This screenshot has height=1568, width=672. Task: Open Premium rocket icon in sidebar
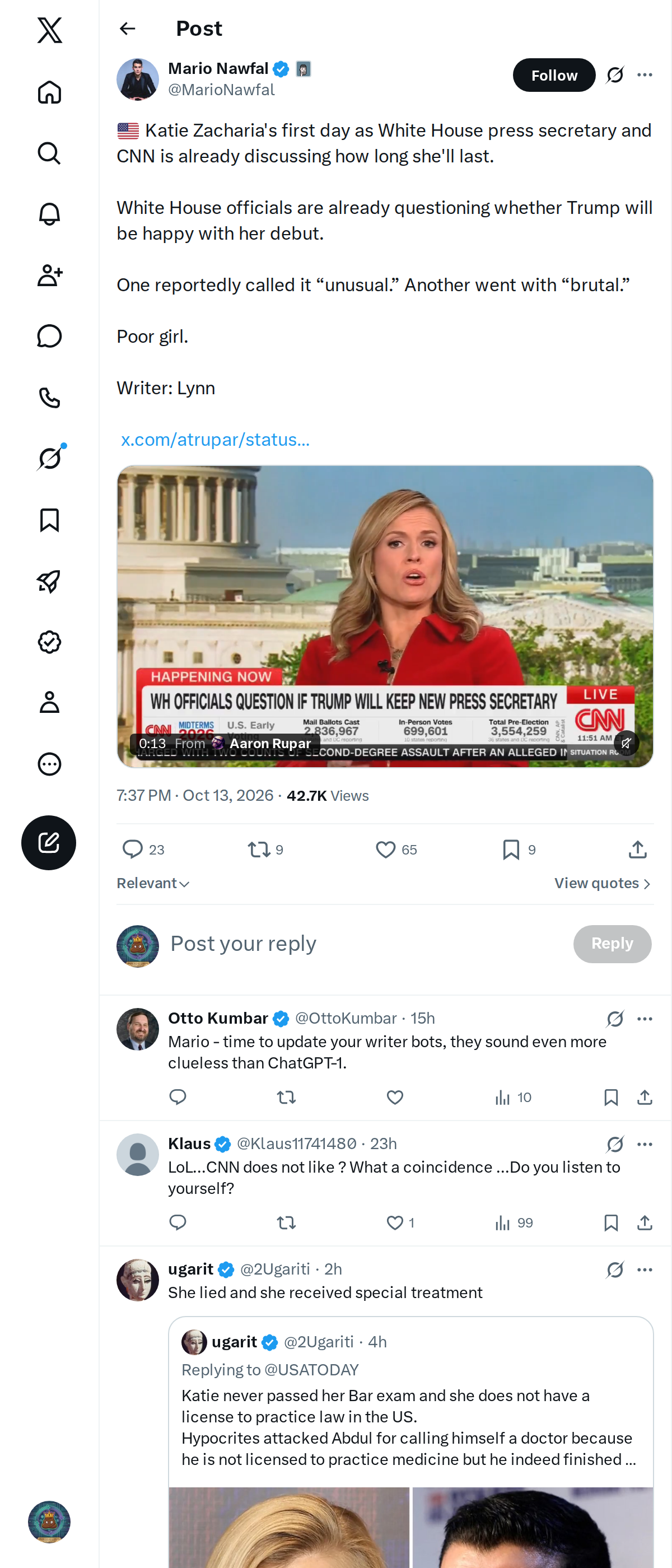[49, 581]
